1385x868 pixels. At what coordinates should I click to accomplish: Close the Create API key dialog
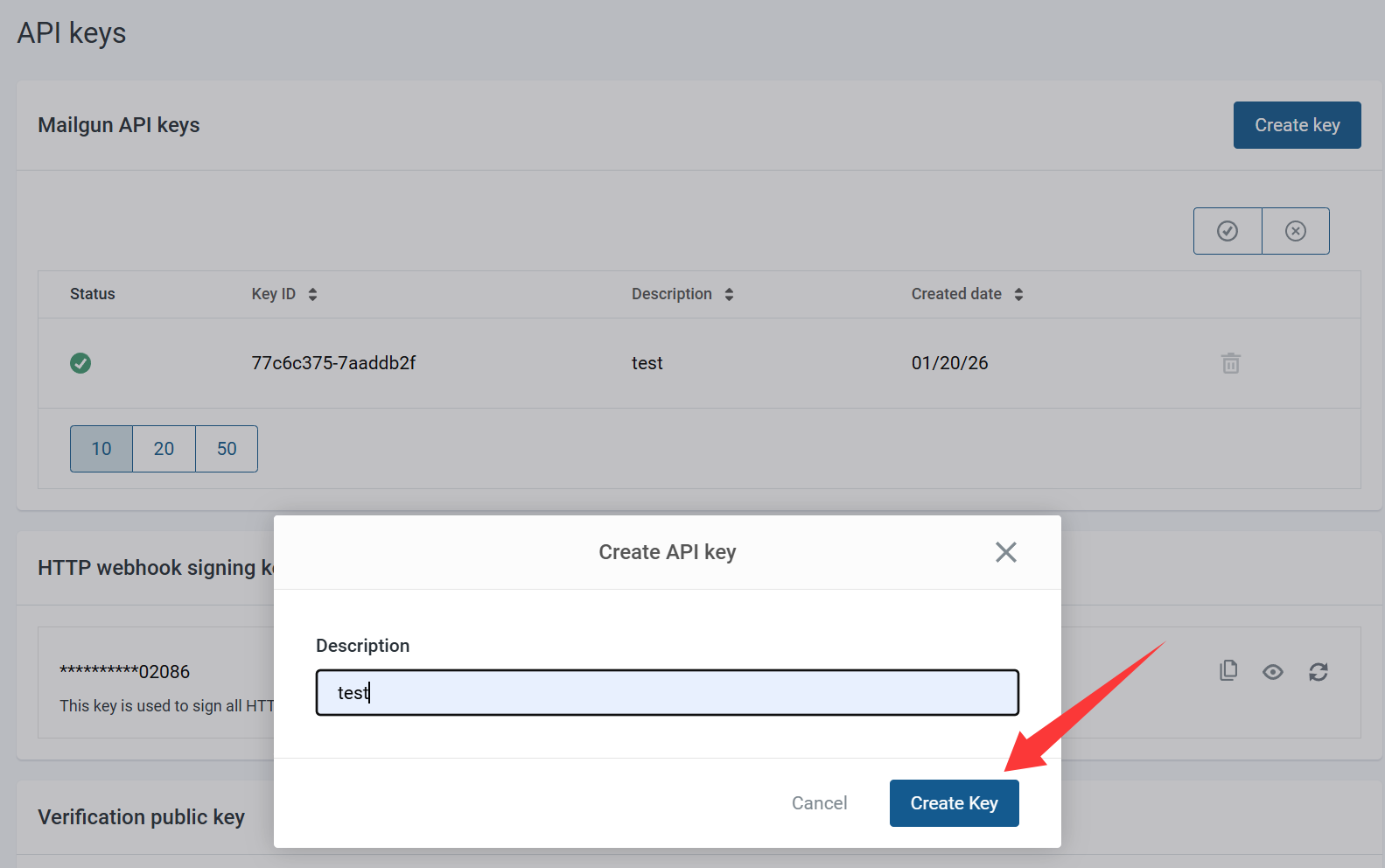click(x=1005, y=552)
